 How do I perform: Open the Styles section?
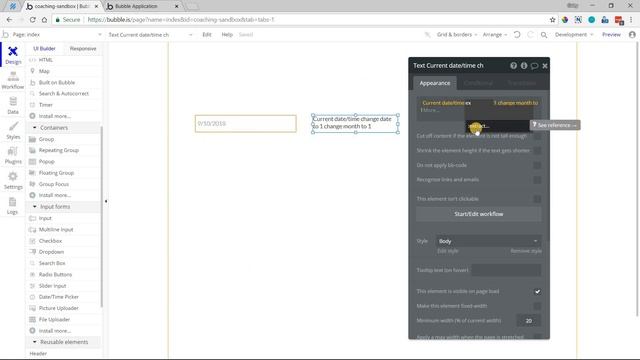pos(13,131)
